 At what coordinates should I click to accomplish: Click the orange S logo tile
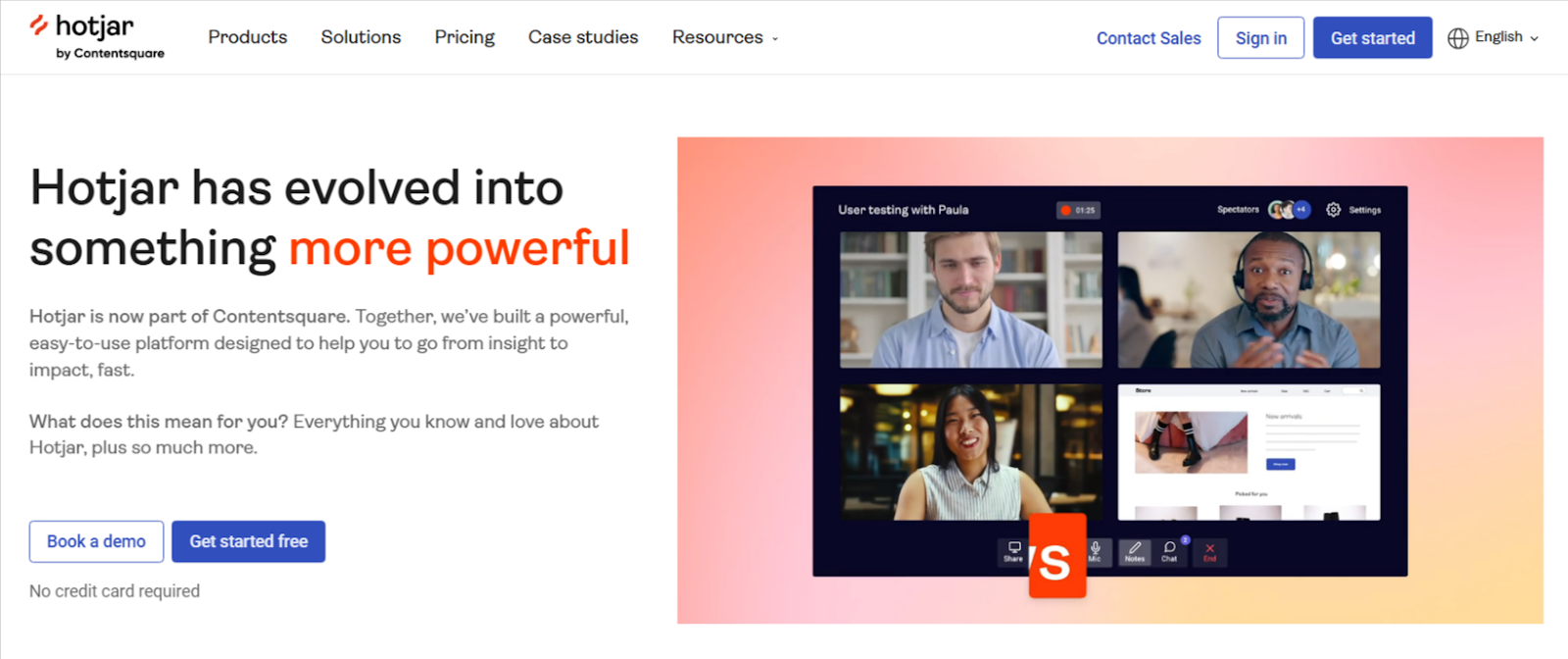click(1057, 556)
